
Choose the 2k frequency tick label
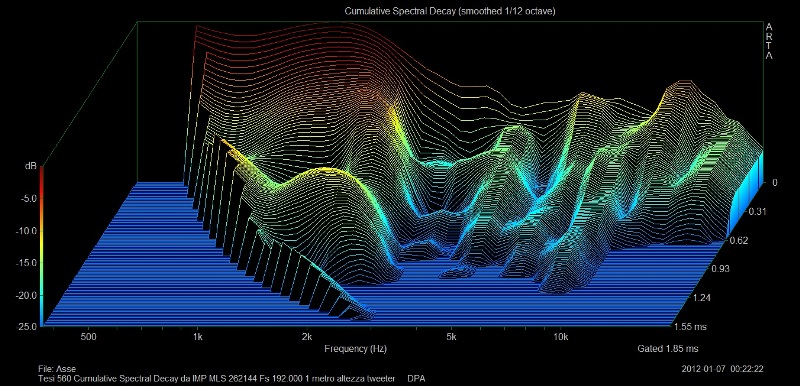pos(306,337)
